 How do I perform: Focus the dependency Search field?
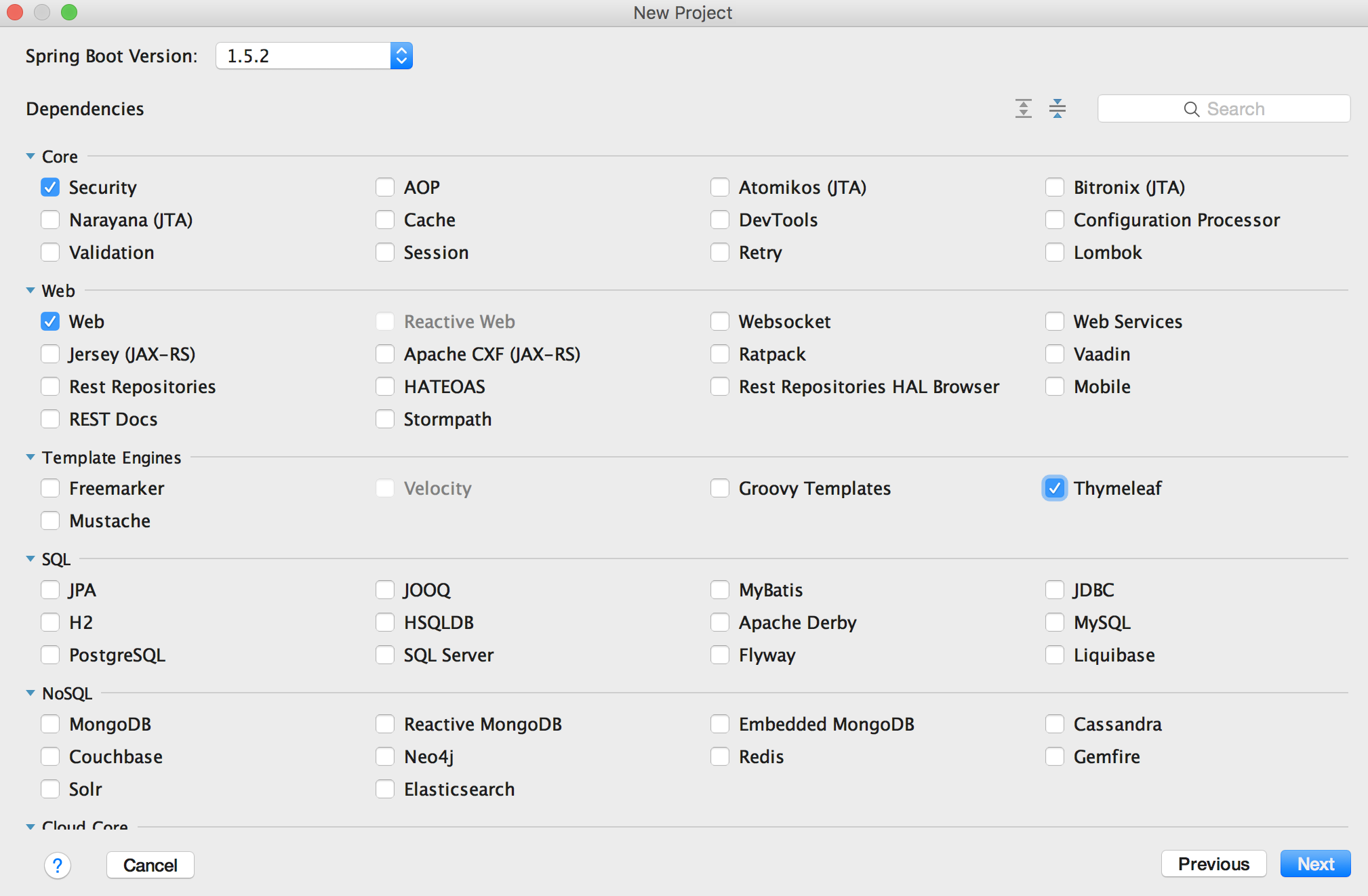(1224, 108)
